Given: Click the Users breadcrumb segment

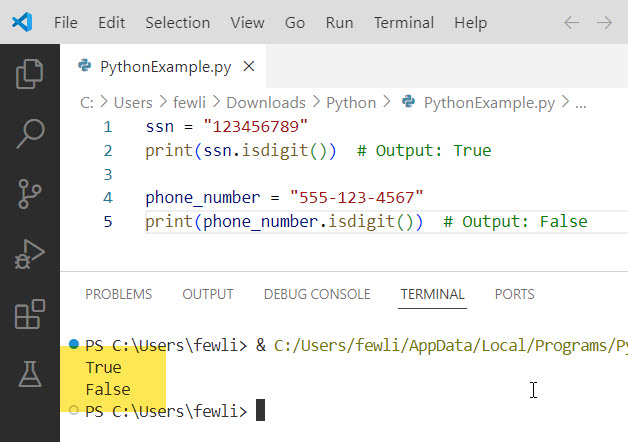Looking at the screenshot, I should pos(133,103).
